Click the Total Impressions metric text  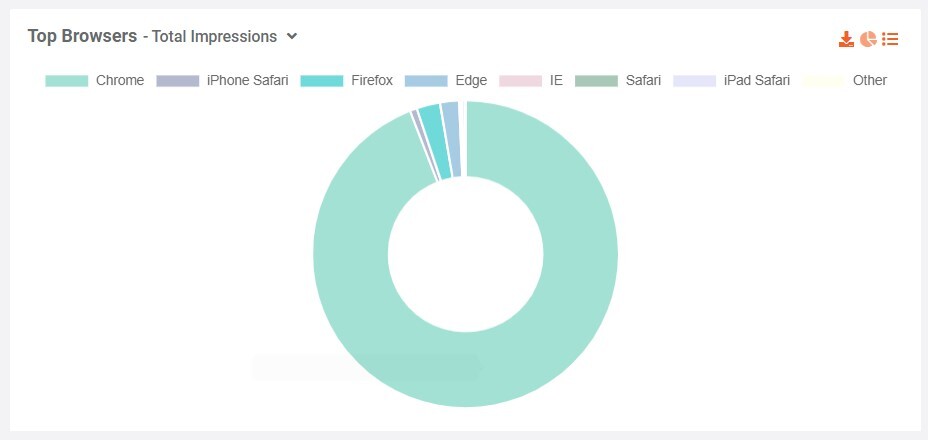point(214,37)
